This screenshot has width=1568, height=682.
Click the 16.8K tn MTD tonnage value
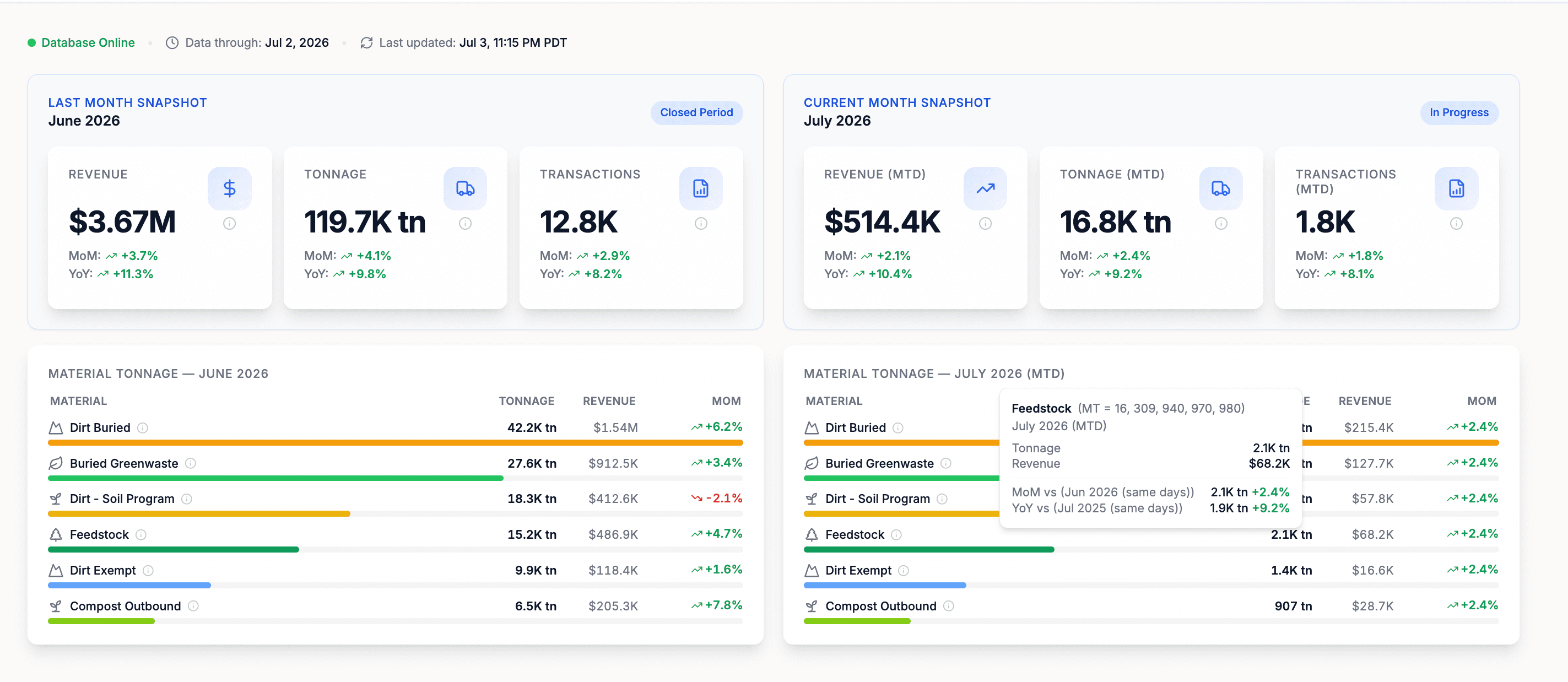(1115, 221)
